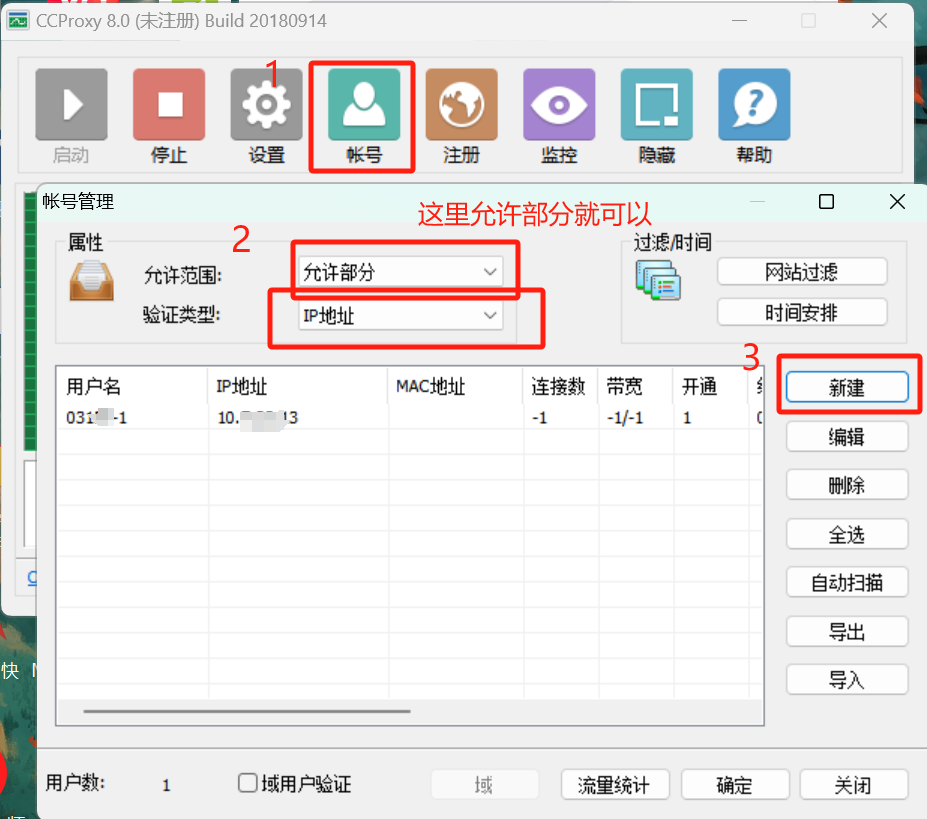This screenshot has height=819, width=927.
Task: Click the 确定 button
Action: coord(735,785)
